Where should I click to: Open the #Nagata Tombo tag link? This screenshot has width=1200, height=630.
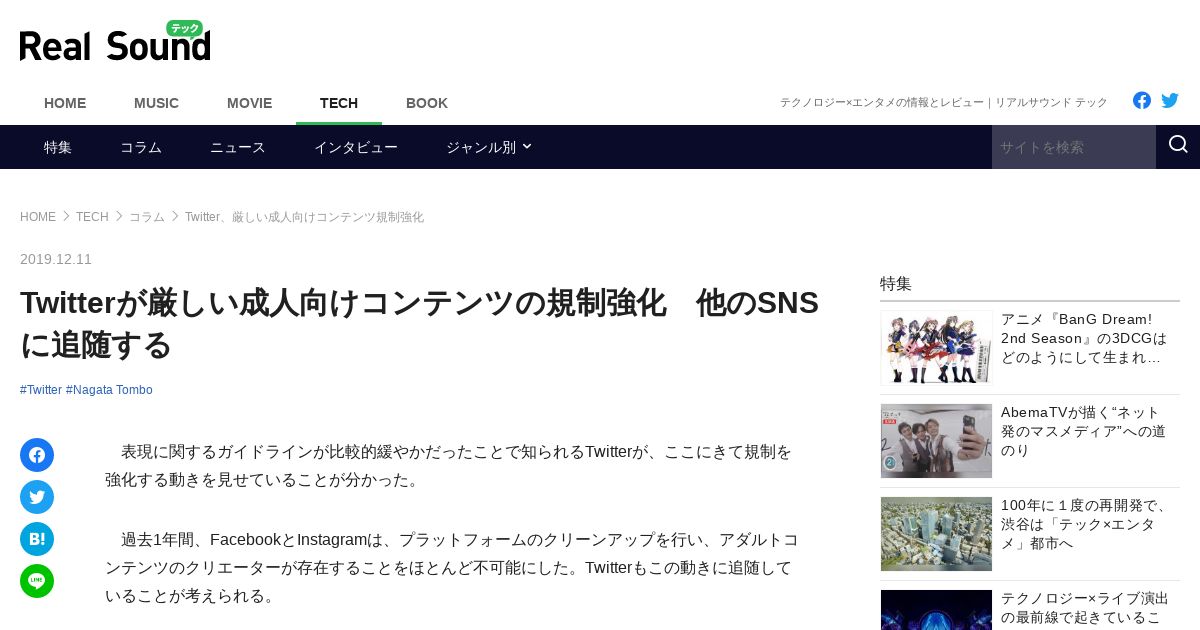coord(109,390)
